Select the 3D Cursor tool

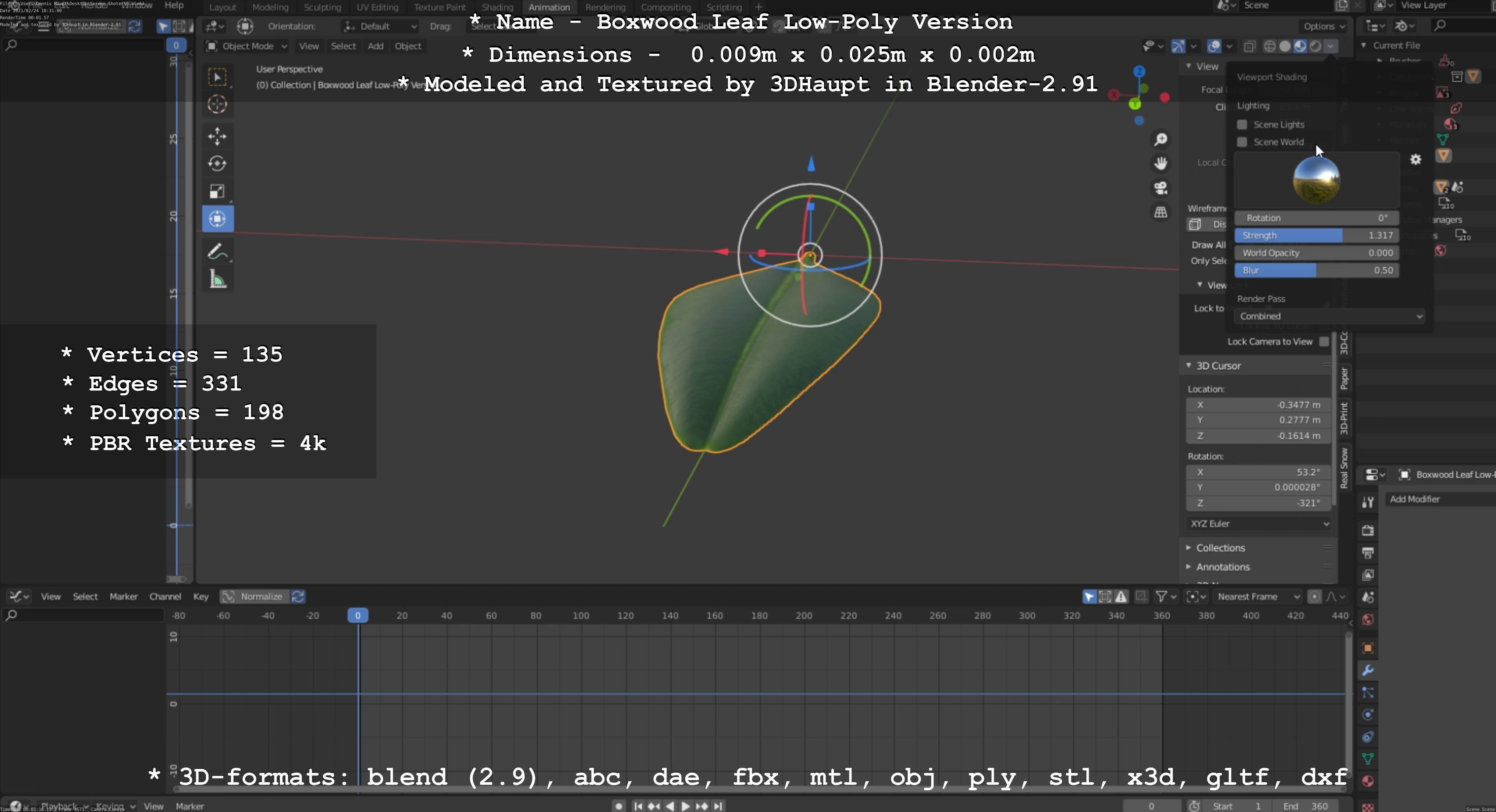pyautogui.click(x=218, y=104)
